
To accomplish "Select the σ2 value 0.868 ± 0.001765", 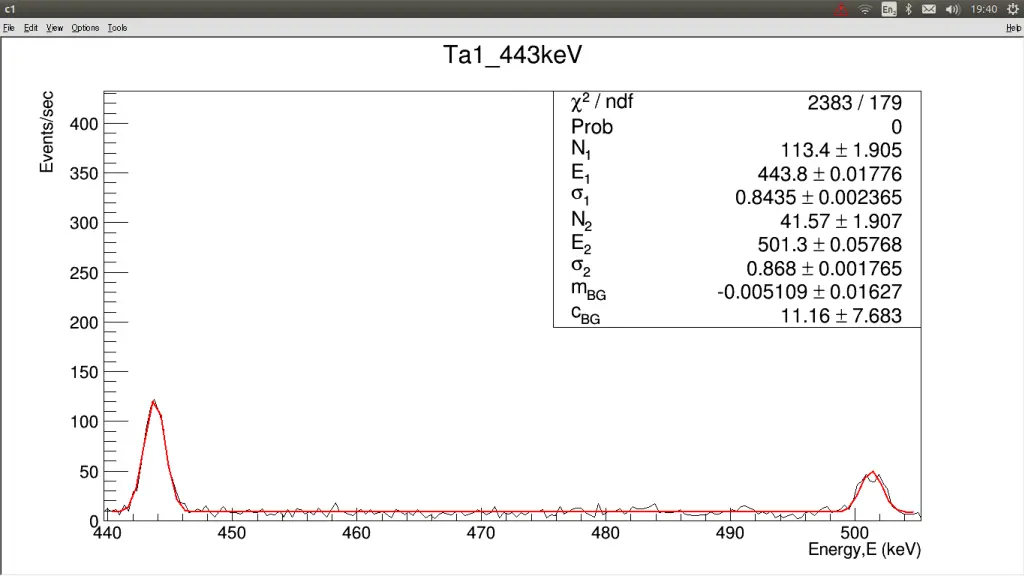I will (x=824, y=268).
